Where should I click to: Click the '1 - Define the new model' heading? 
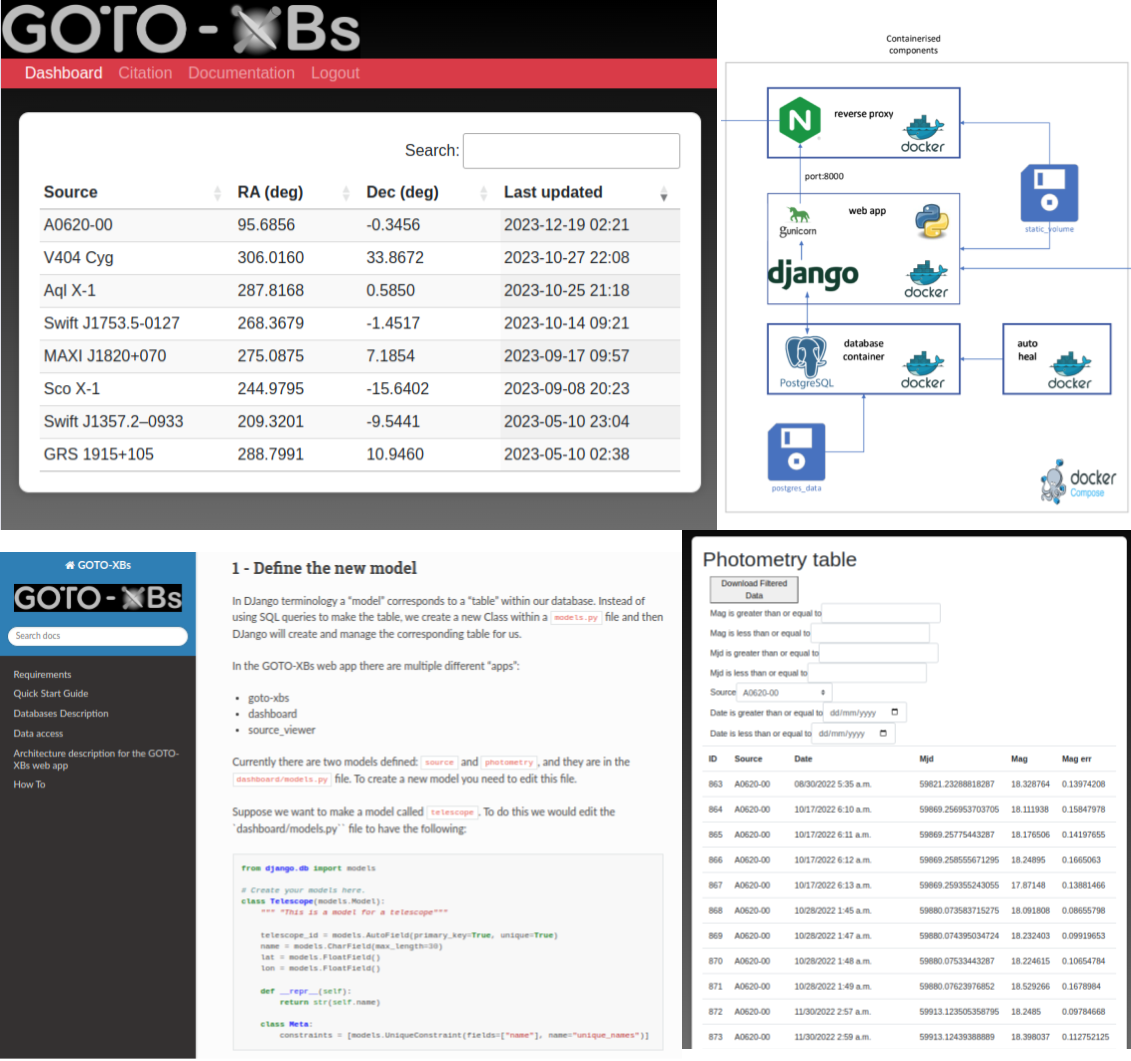[x=324, y=568]
